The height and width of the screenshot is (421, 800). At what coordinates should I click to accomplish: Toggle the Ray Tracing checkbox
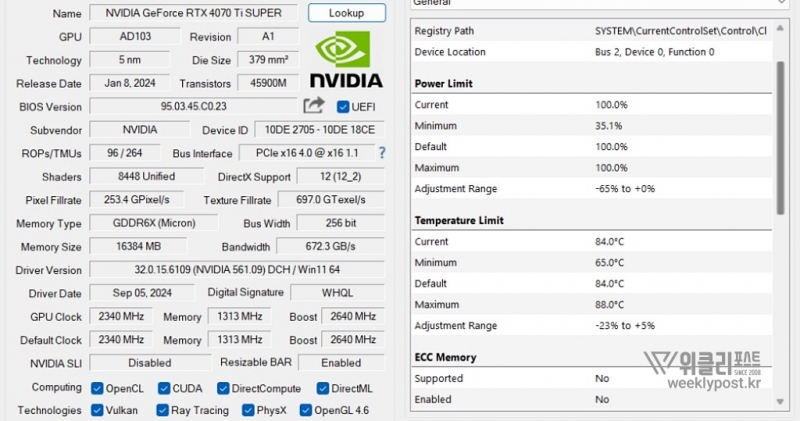(x=163, y=410)
